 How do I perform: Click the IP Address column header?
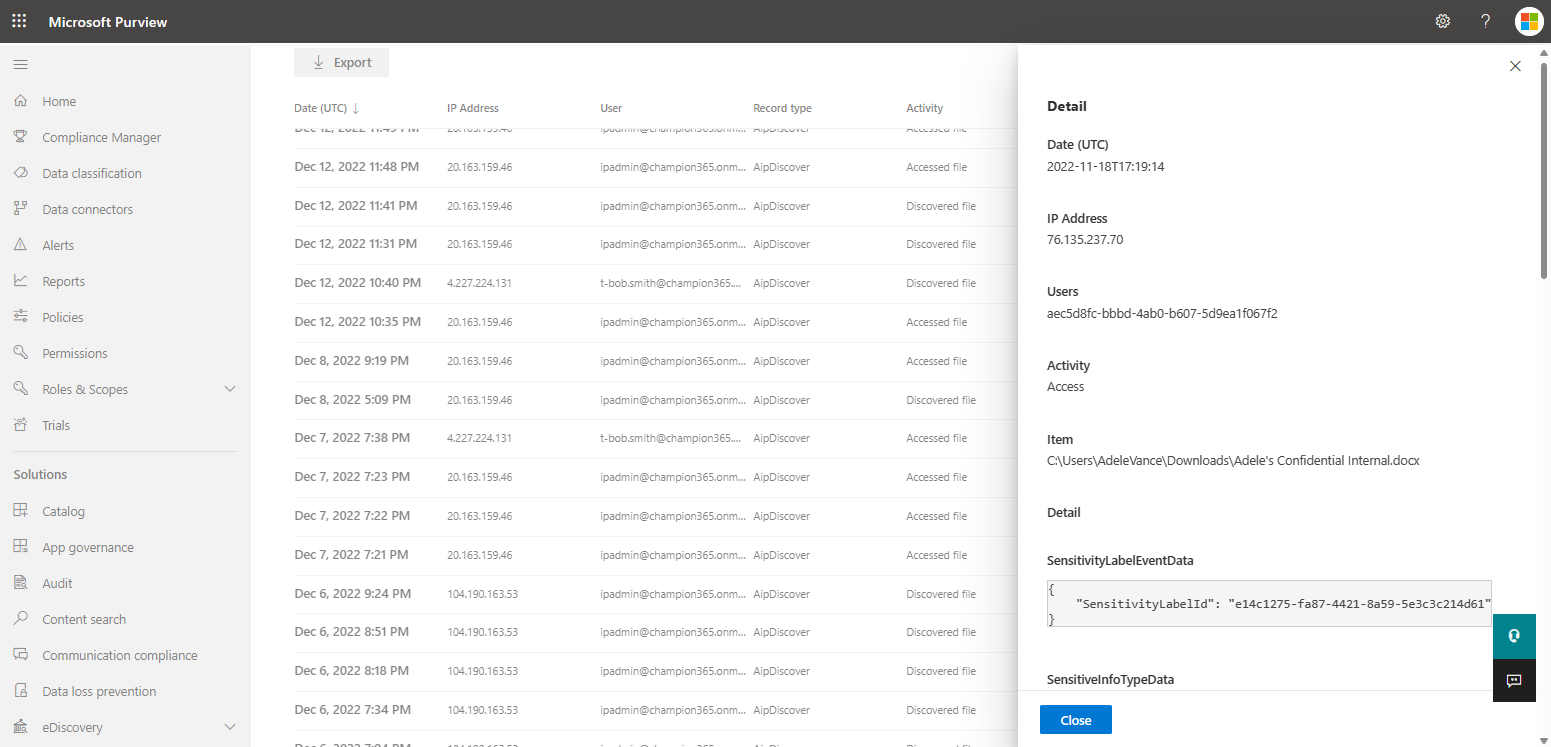click(x=473, y=108)
